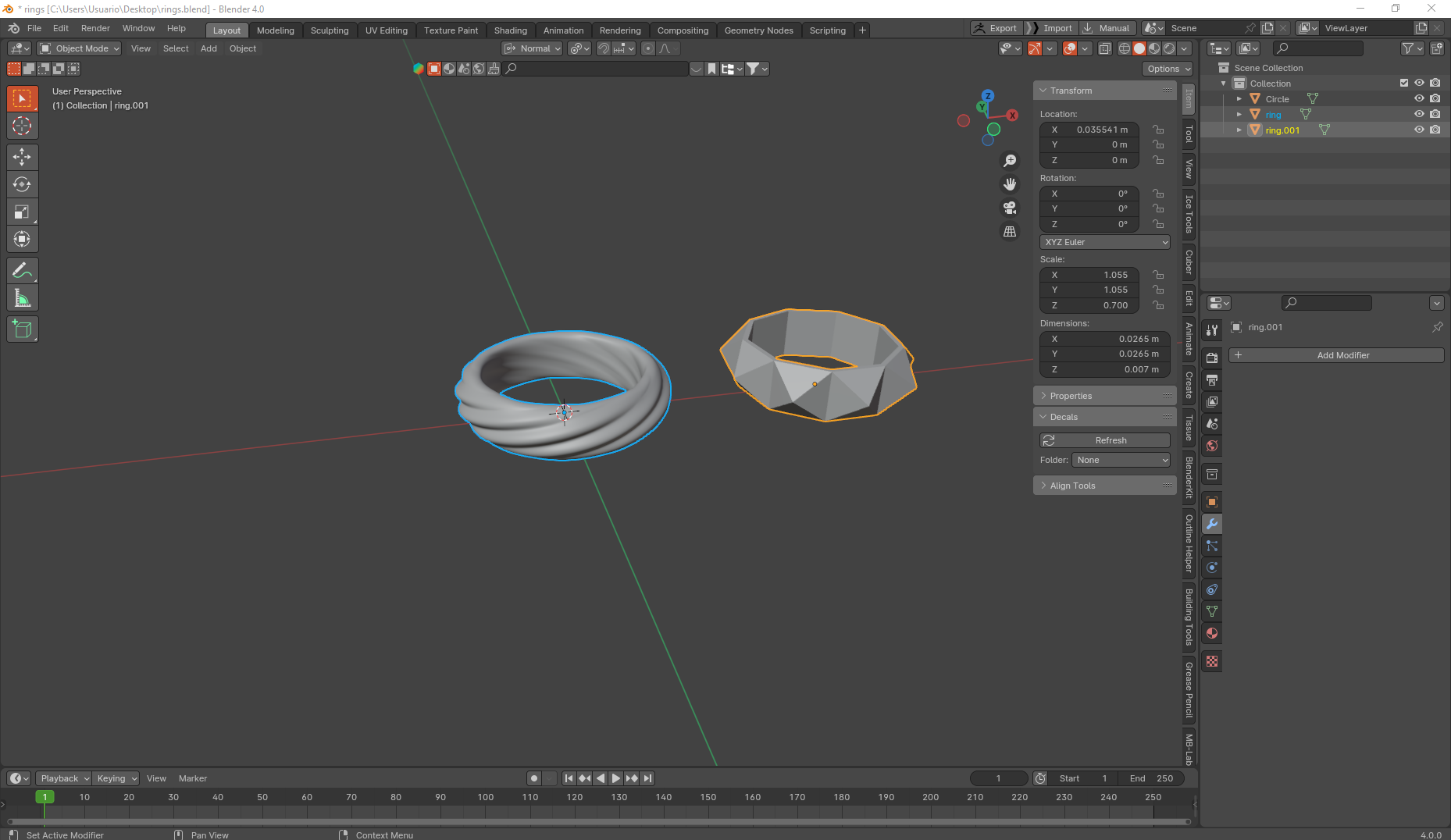Select the Move tool in the toolbar
This screenshot has height=840, width=1451.
click(22, 157)
